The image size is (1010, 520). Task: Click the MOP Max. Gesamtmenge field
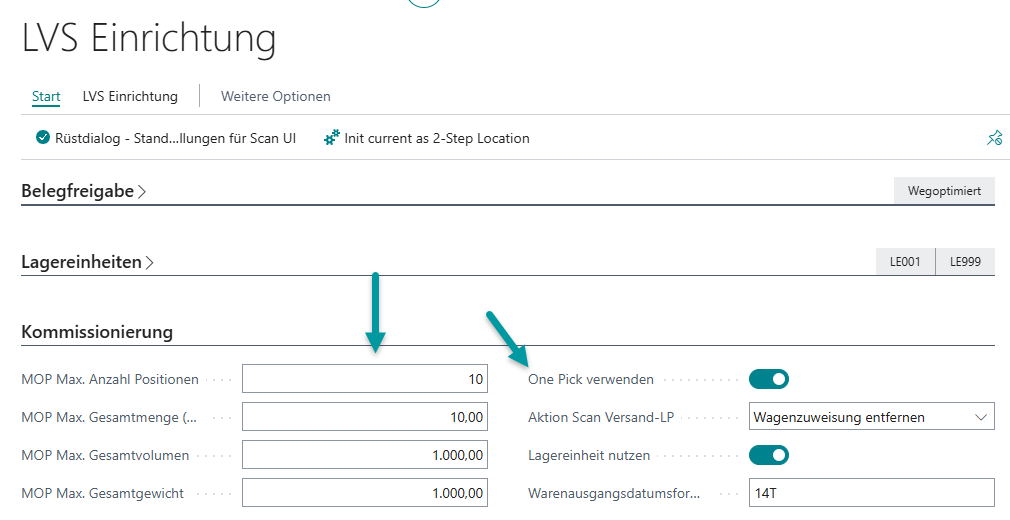coord(364,417)
